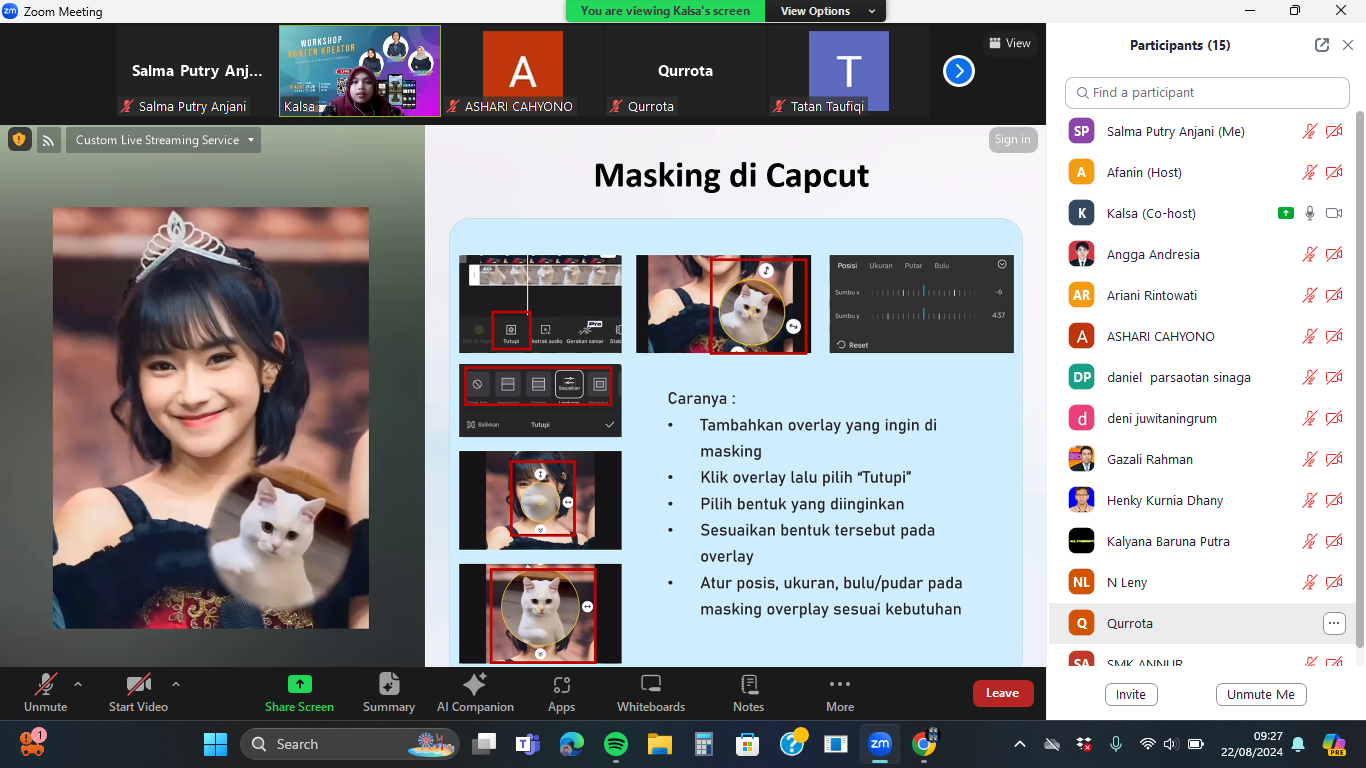Viewport: 1366px width, 768px height.
Task: Open the More options menu
Action: pos(840,692)
